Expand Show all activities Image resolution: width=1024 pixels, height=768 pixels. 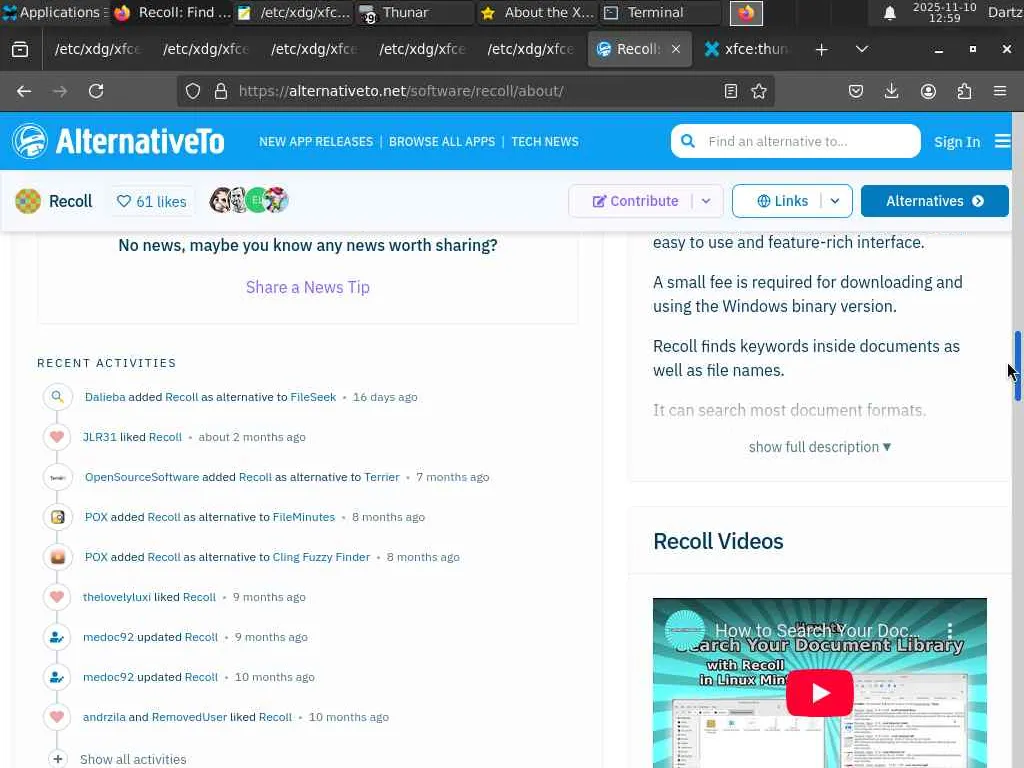click(133, 760)
